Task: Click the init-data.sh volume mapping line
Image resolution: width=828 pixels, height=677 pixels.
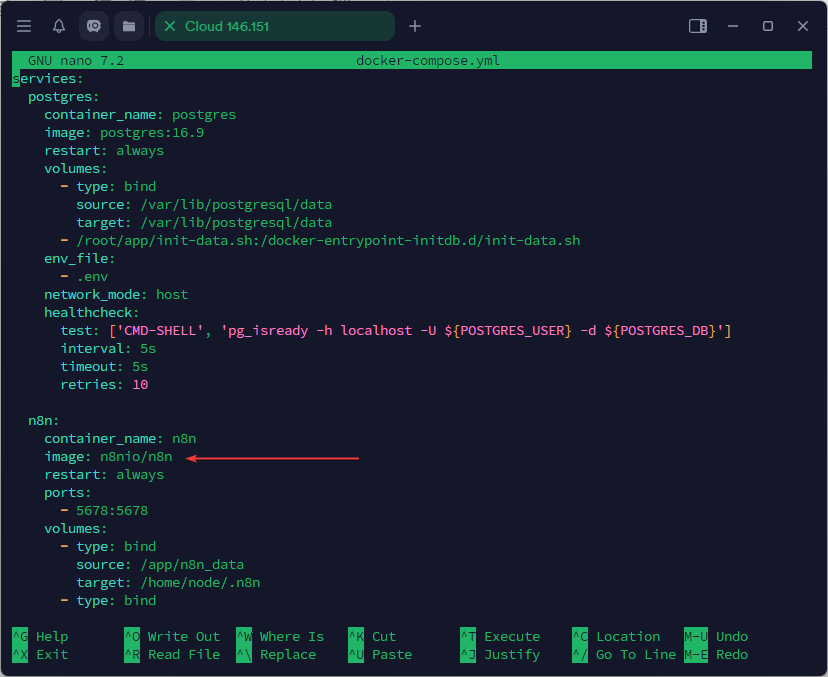Action: [x=320, y=240]
